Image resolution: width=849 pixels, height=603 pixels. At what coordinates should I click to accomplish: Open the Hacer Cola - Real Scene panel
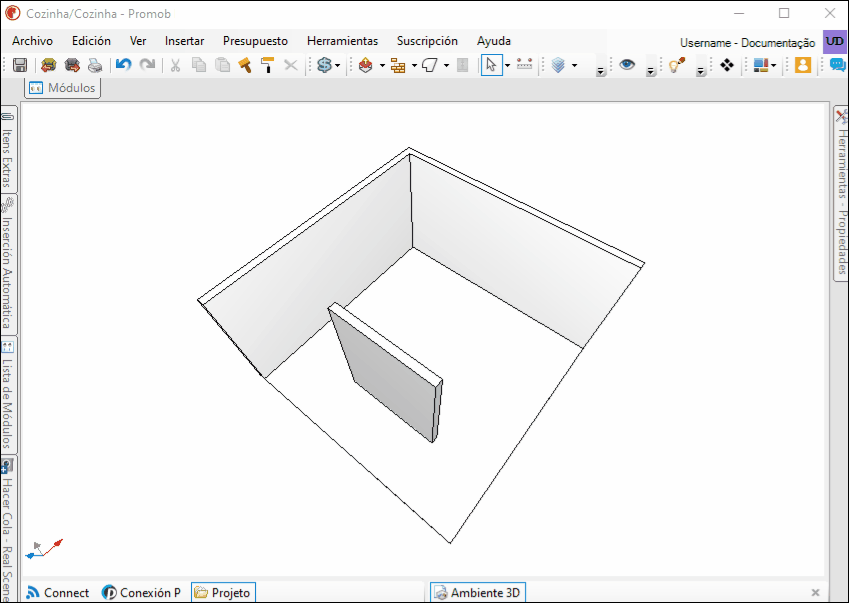pyautogui.click(x=8, y=528)
